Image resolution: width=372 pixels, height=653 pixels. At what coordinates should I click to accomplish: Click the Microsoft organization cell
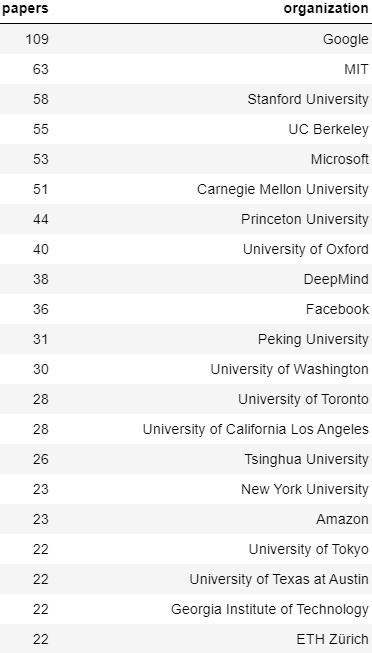(340, 159)
